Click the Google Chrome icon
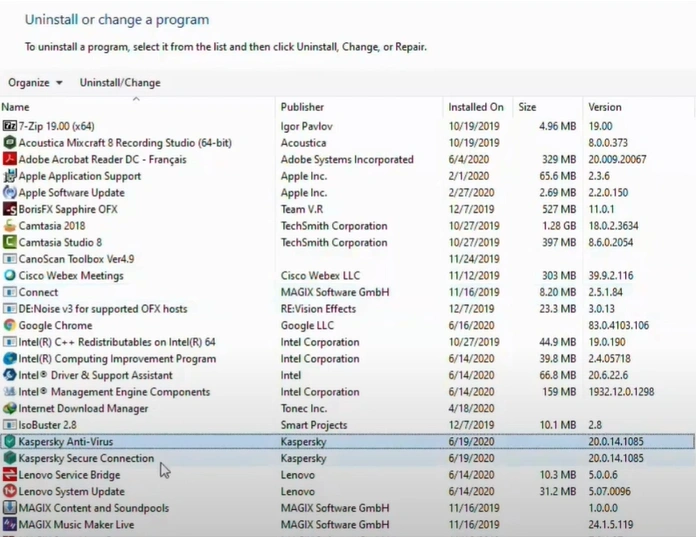This screenshot has height=537, width=696. click(9, 325)
